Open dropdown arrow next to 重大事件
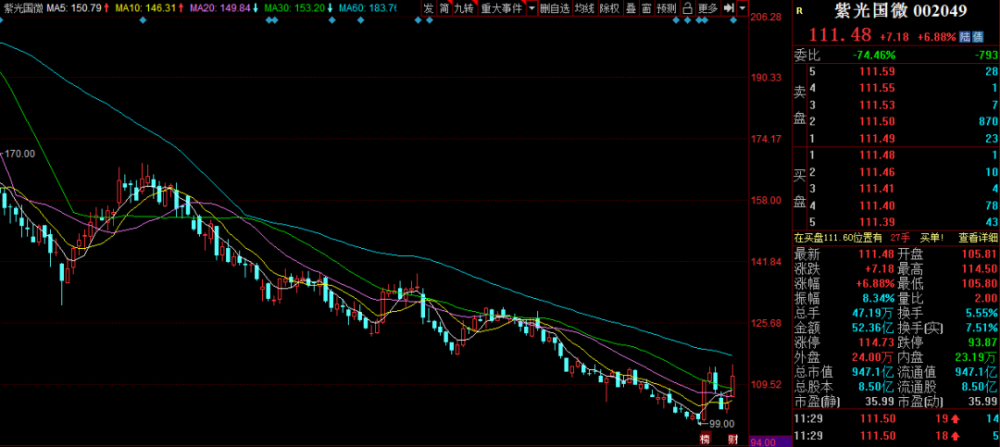The image size is (1000, 447). tap(532, 8)
